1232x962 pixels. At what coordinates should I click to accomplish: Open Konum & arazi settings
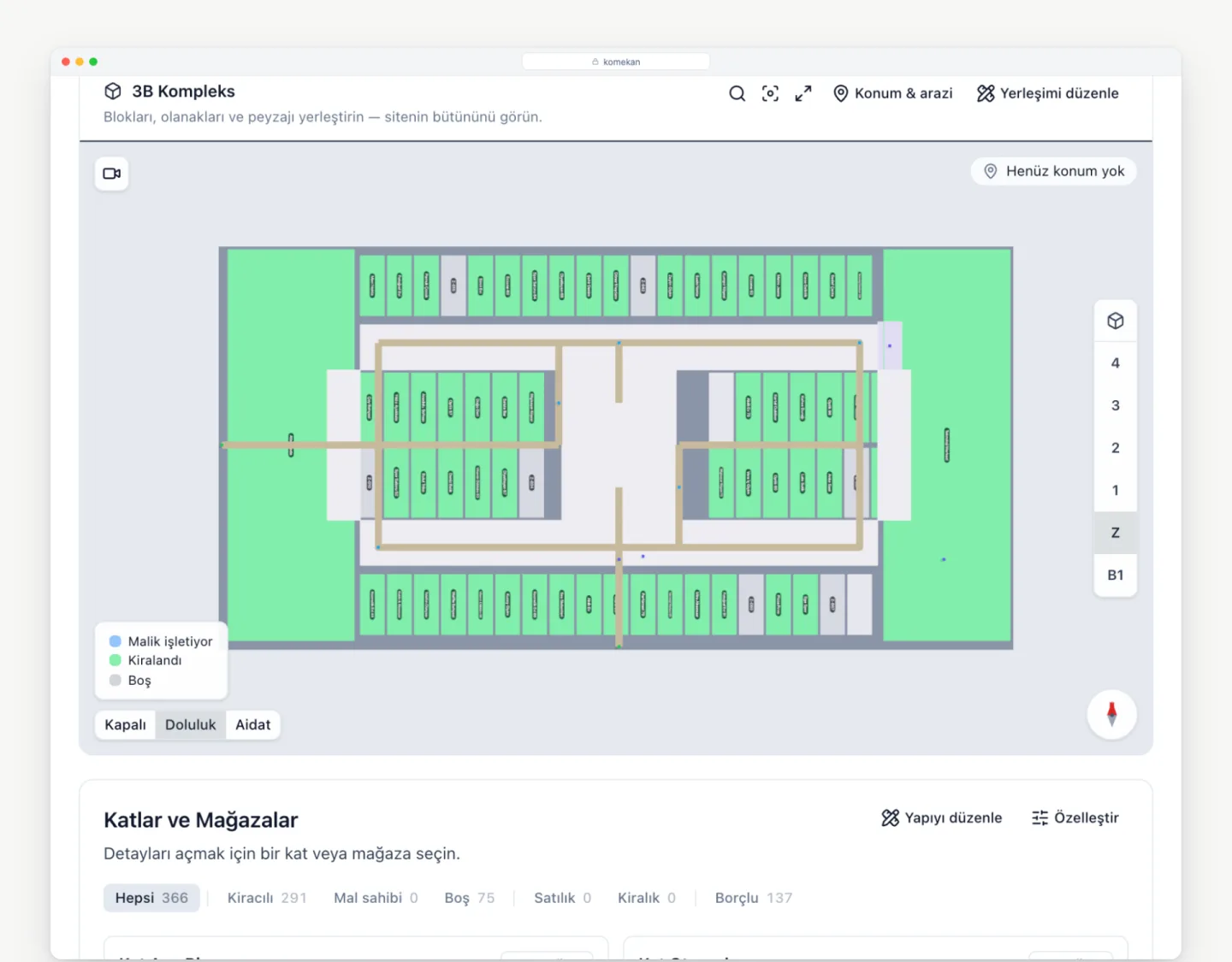[892, 93]
